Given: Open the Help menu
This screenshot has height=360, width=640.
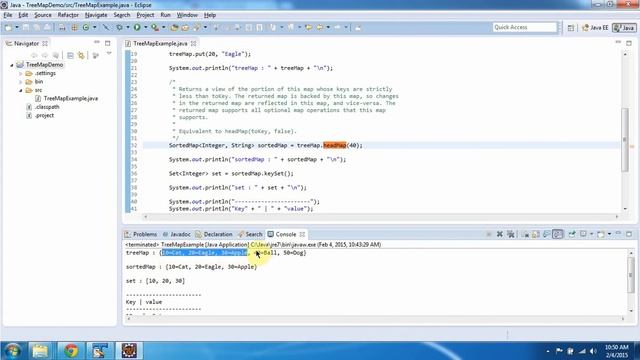Looking at the screenshot, I should [x=210, y=15].
